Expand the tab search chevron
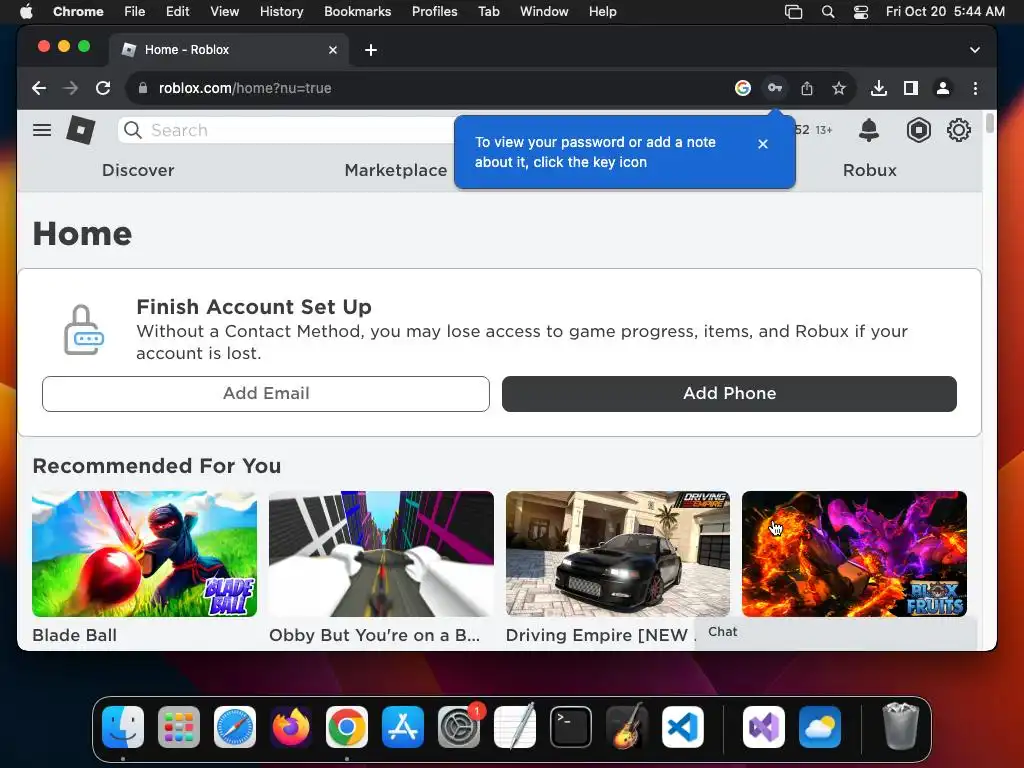 (974, 50)
